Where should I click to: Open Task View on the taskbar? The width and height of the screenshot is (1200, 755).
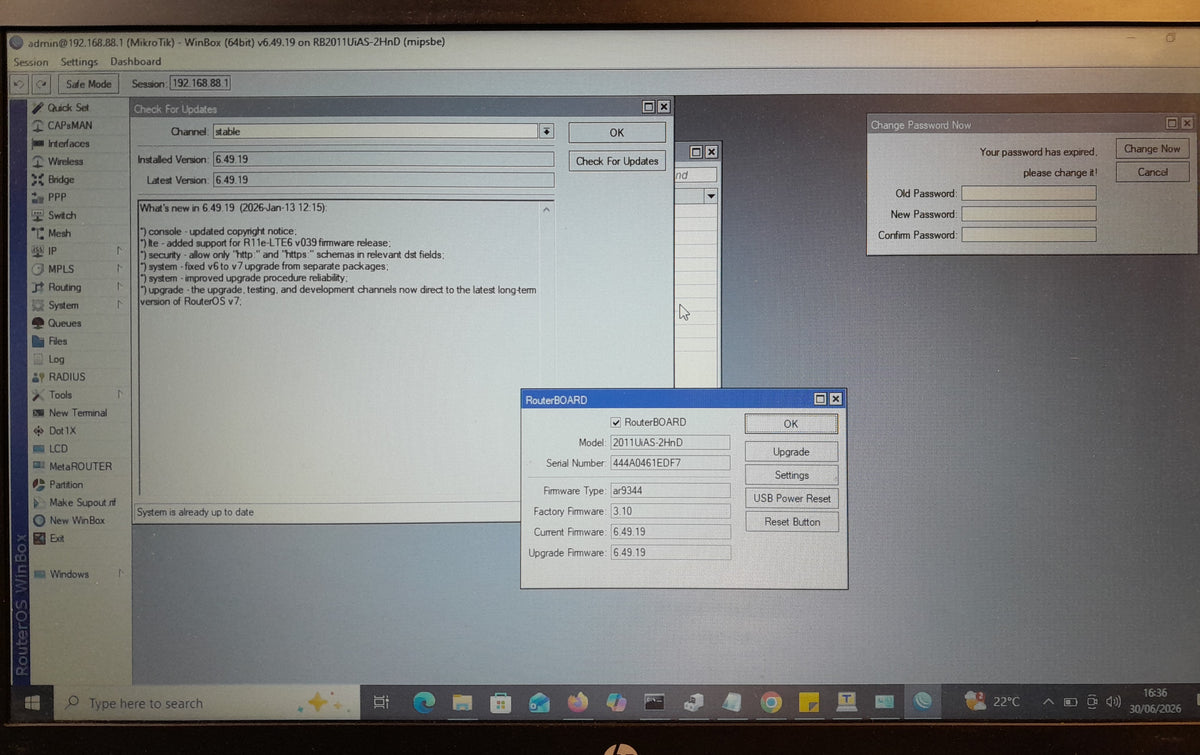[x=381, y=703]
